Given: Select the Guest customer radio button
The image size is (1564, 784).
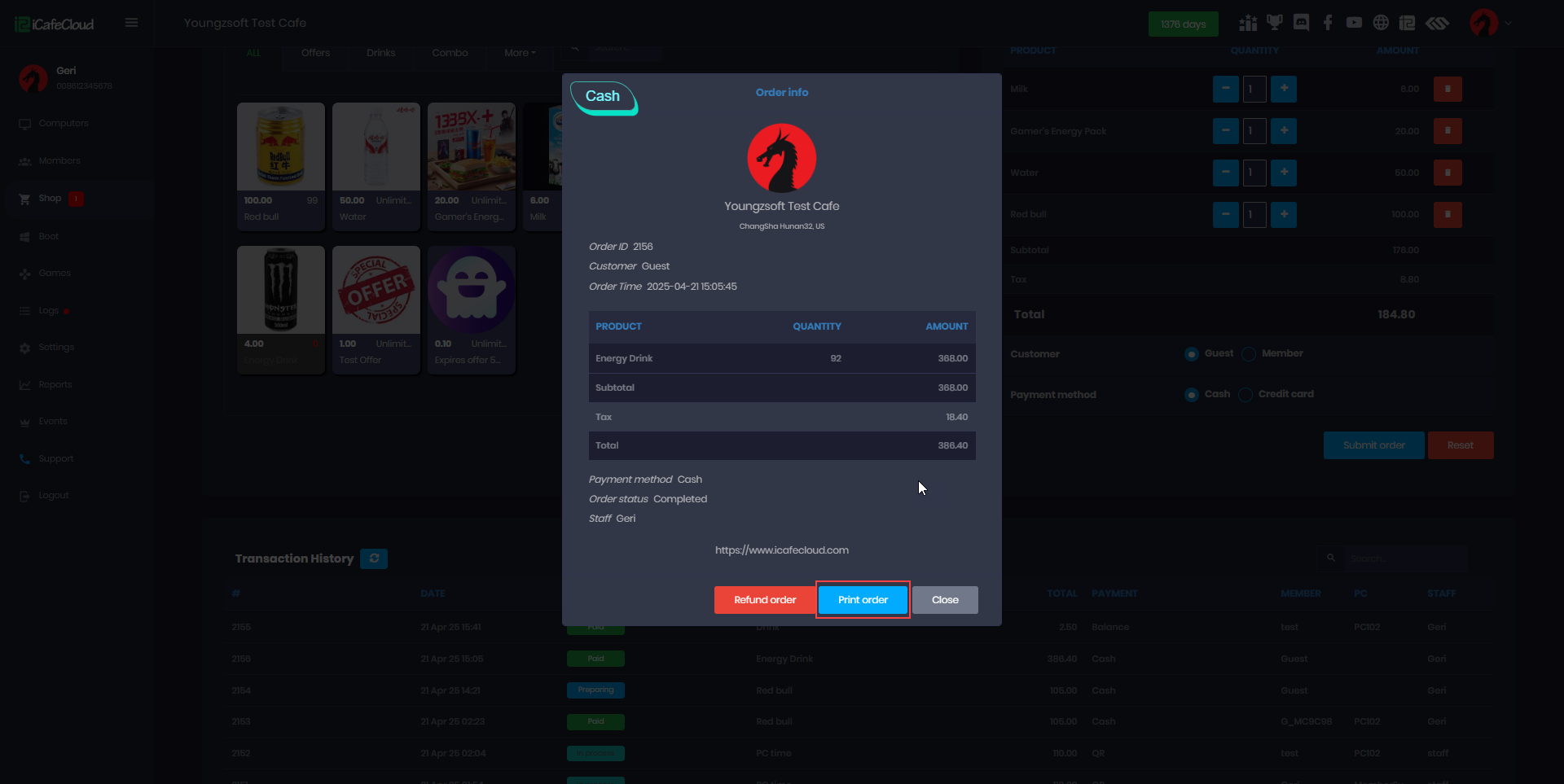Looking at the screenshot, I should [x=1192, y=354].
